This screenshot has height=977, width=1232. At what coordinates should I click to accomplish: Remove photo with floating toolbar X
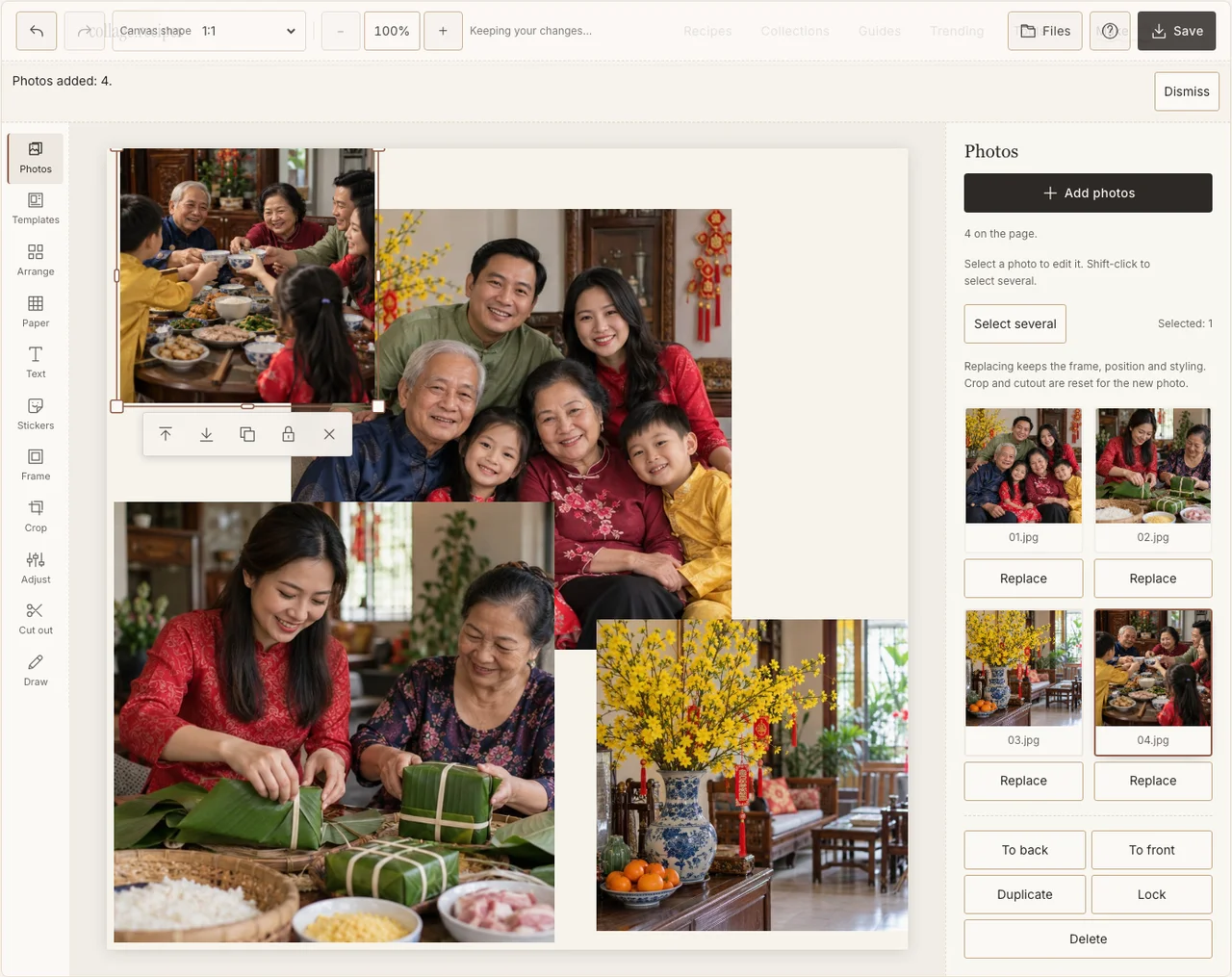[x=329, y=434]
